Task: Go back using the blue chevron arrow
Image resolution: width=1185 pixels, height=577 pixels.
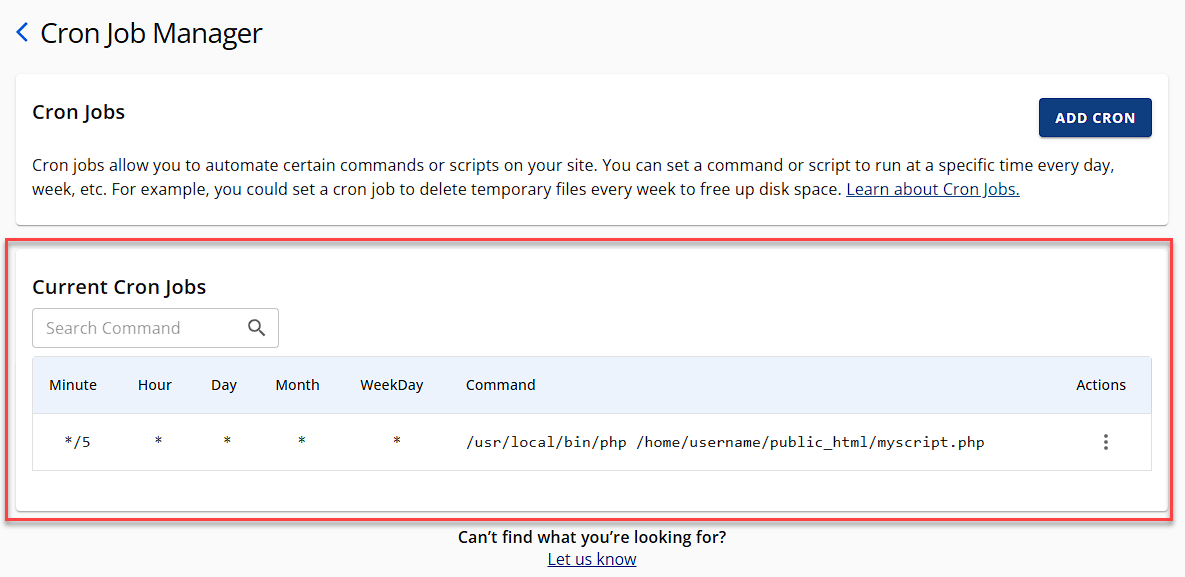Action: [22, 33]
